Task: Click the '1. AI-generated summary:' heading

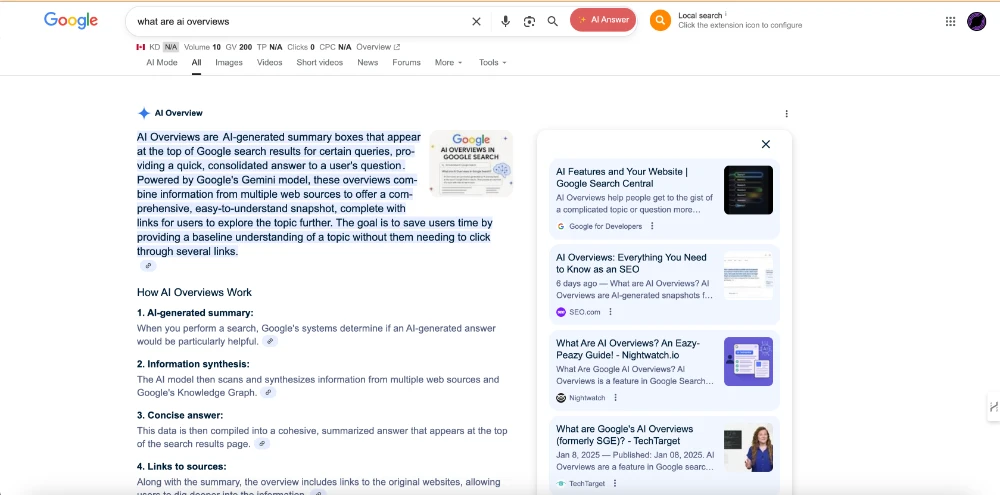Action: pyautogui.click(x=195, y=313)
